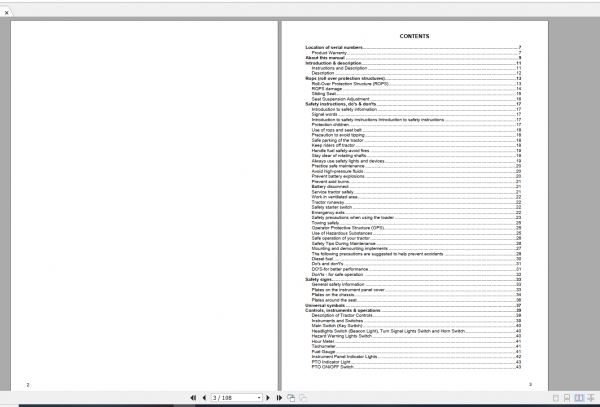Click 'Protection children' entry
This screenshot has width=600, height=407.
pyautogui.click(x=330, y=125)
